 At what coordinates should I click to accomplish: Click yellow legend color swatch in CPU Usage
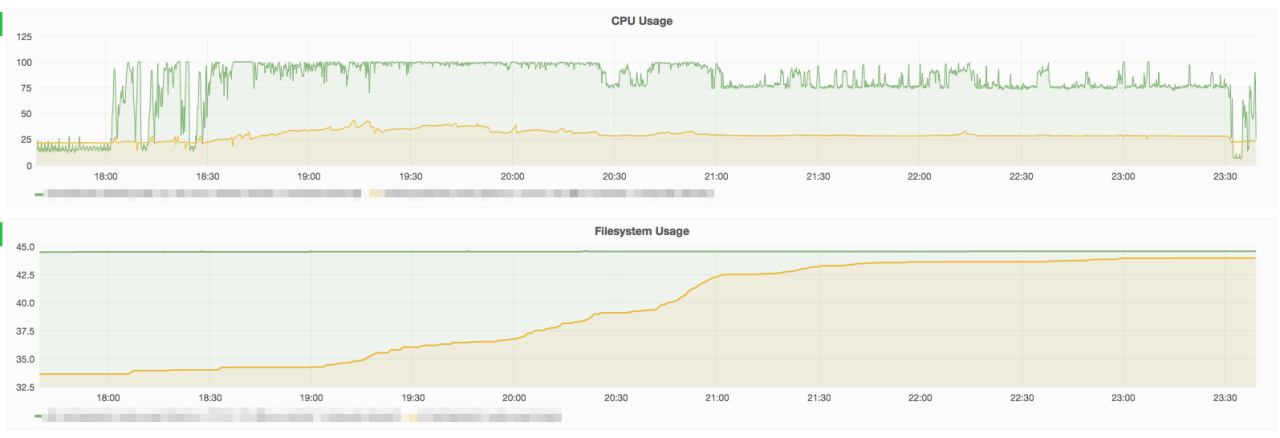(375, 193)
